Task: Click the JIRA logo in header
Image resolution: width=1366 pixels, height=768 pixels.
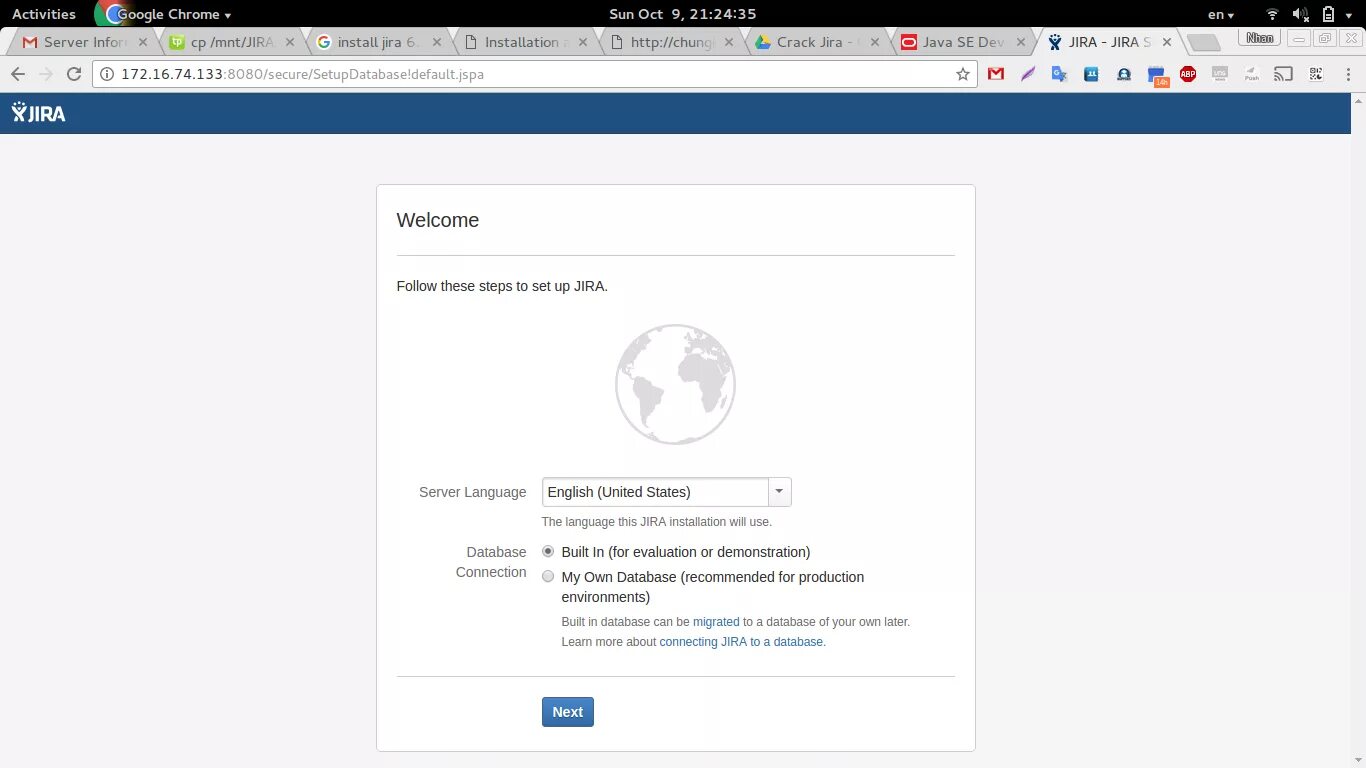Action: click(x=39, y=113)
